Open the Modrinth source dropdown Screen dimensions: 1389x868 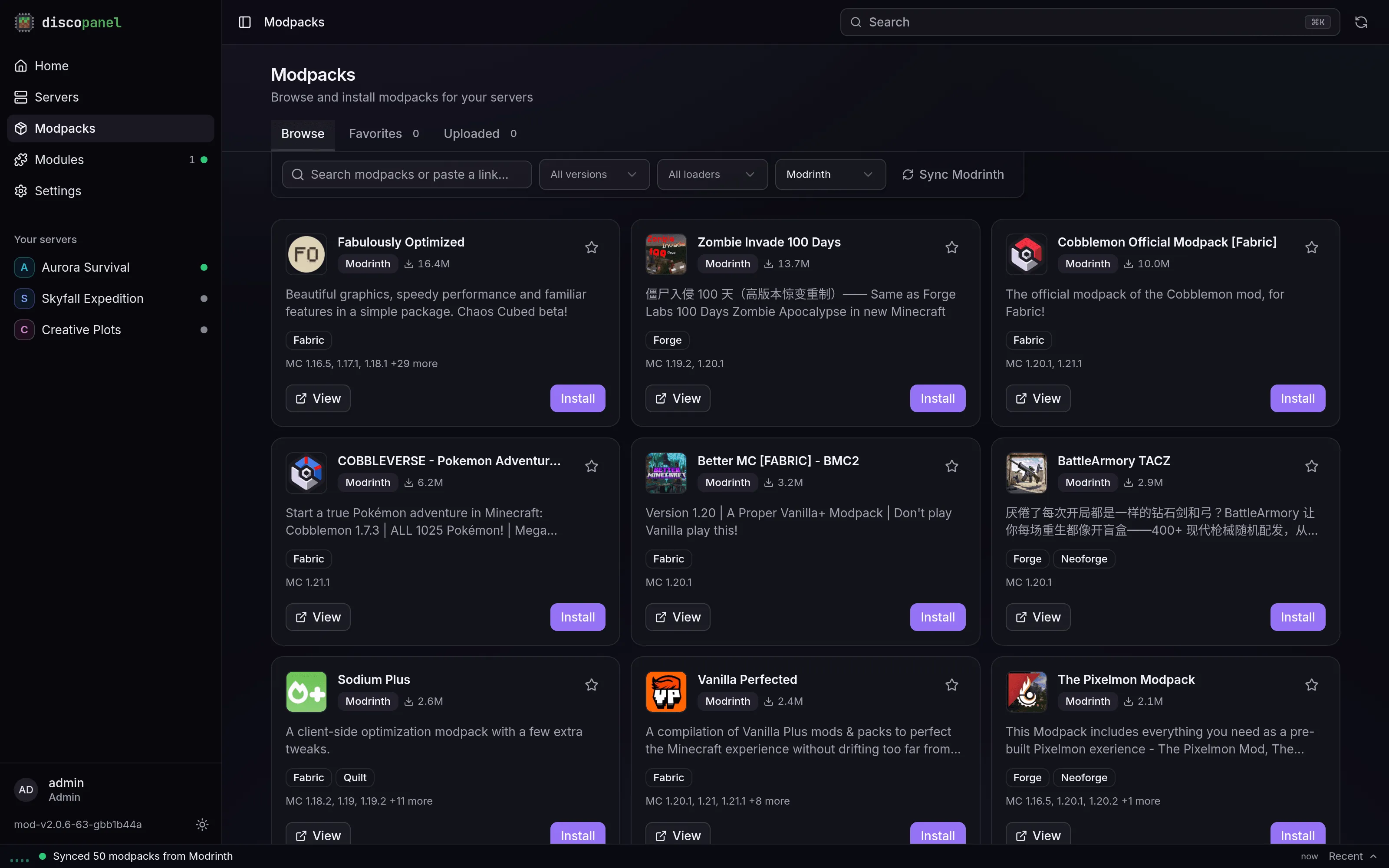(x=830, y=174)
